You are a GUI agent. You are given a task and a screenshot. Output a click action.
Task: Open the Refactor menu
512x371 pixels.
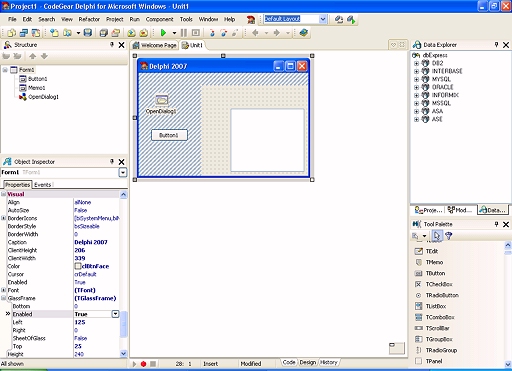tap(89, 19)
